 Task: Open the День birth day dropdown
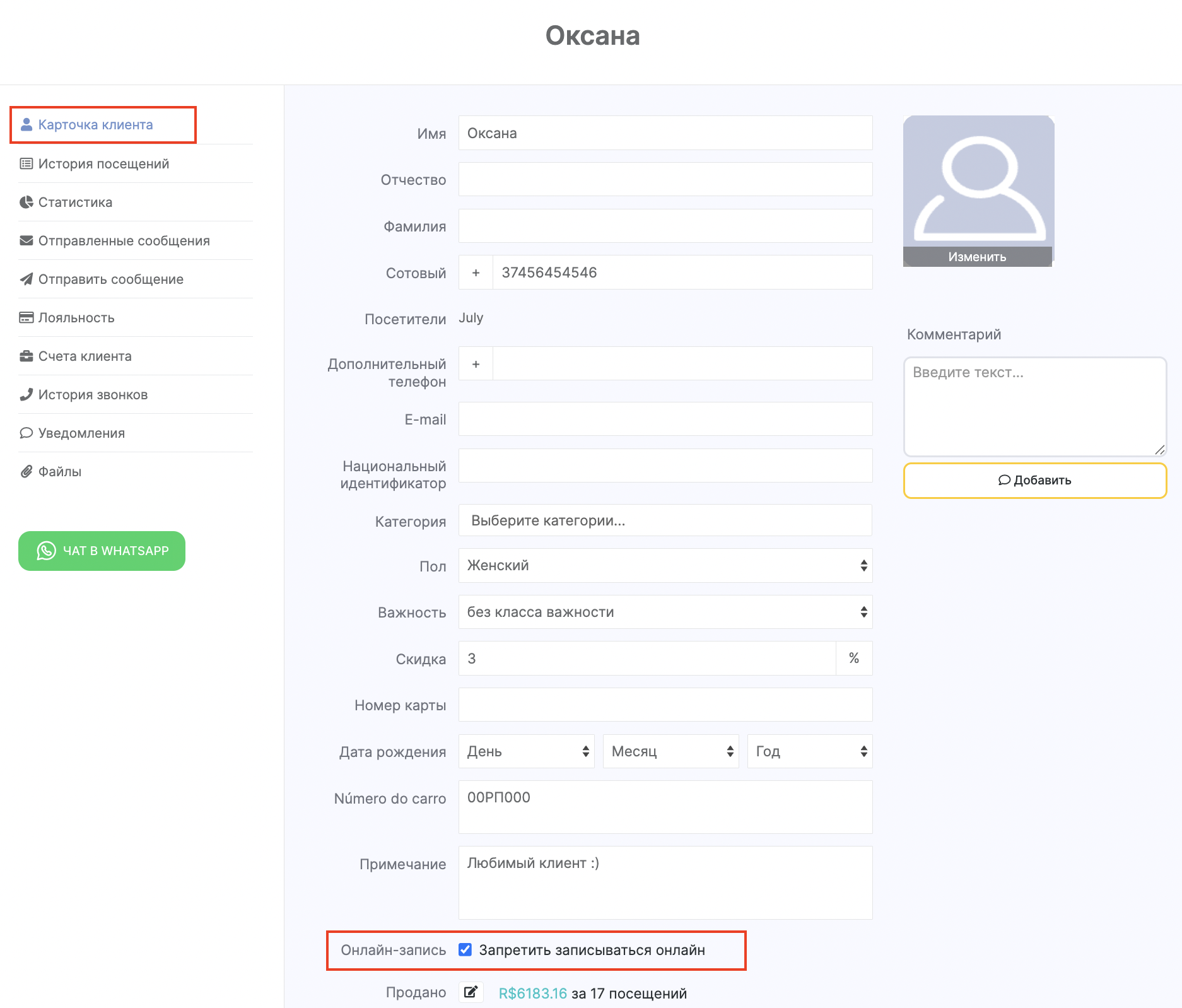(x=526, y=752)
